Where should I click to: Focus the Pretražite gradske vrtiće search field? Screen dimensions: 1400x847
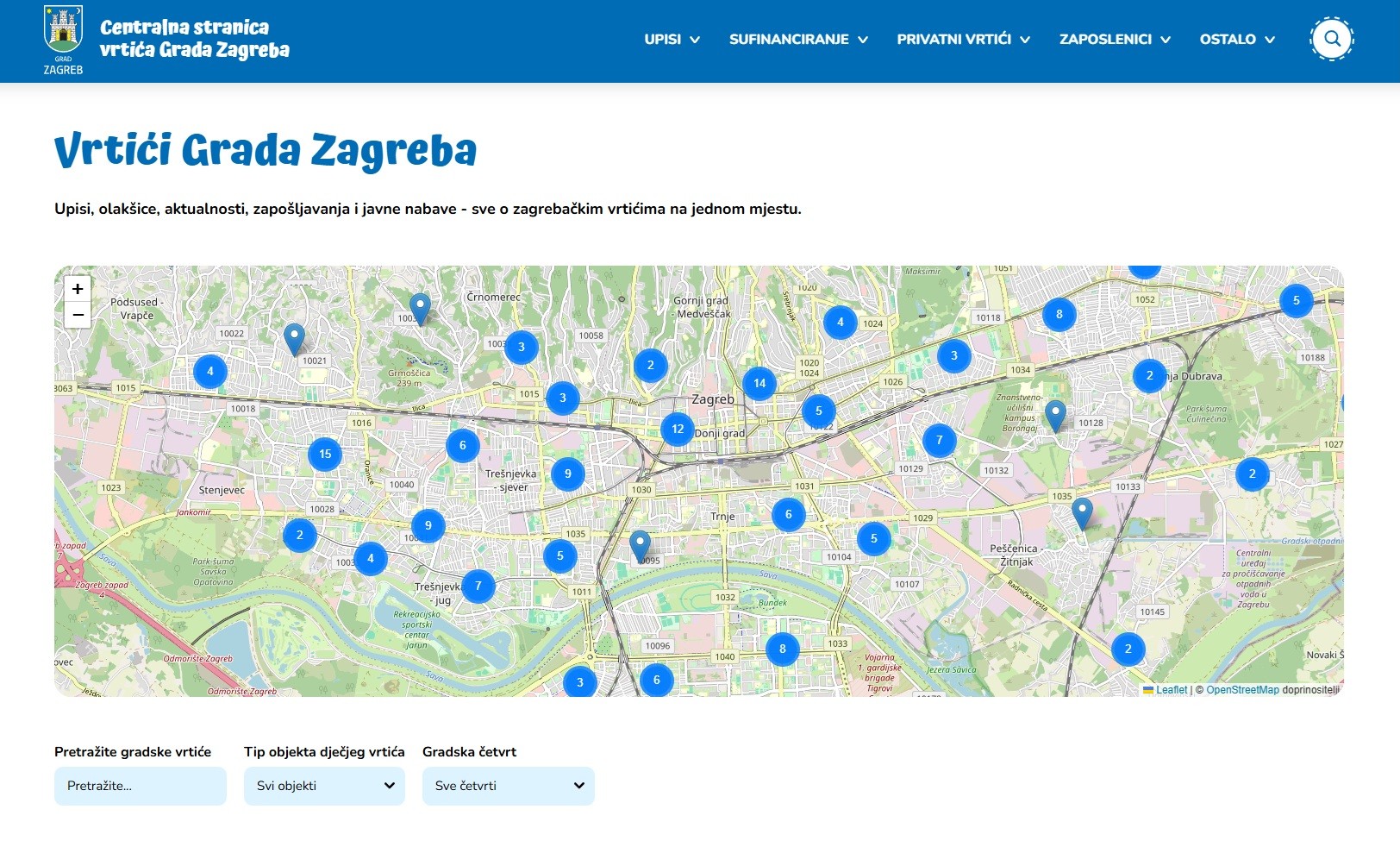tap(141, 786)
